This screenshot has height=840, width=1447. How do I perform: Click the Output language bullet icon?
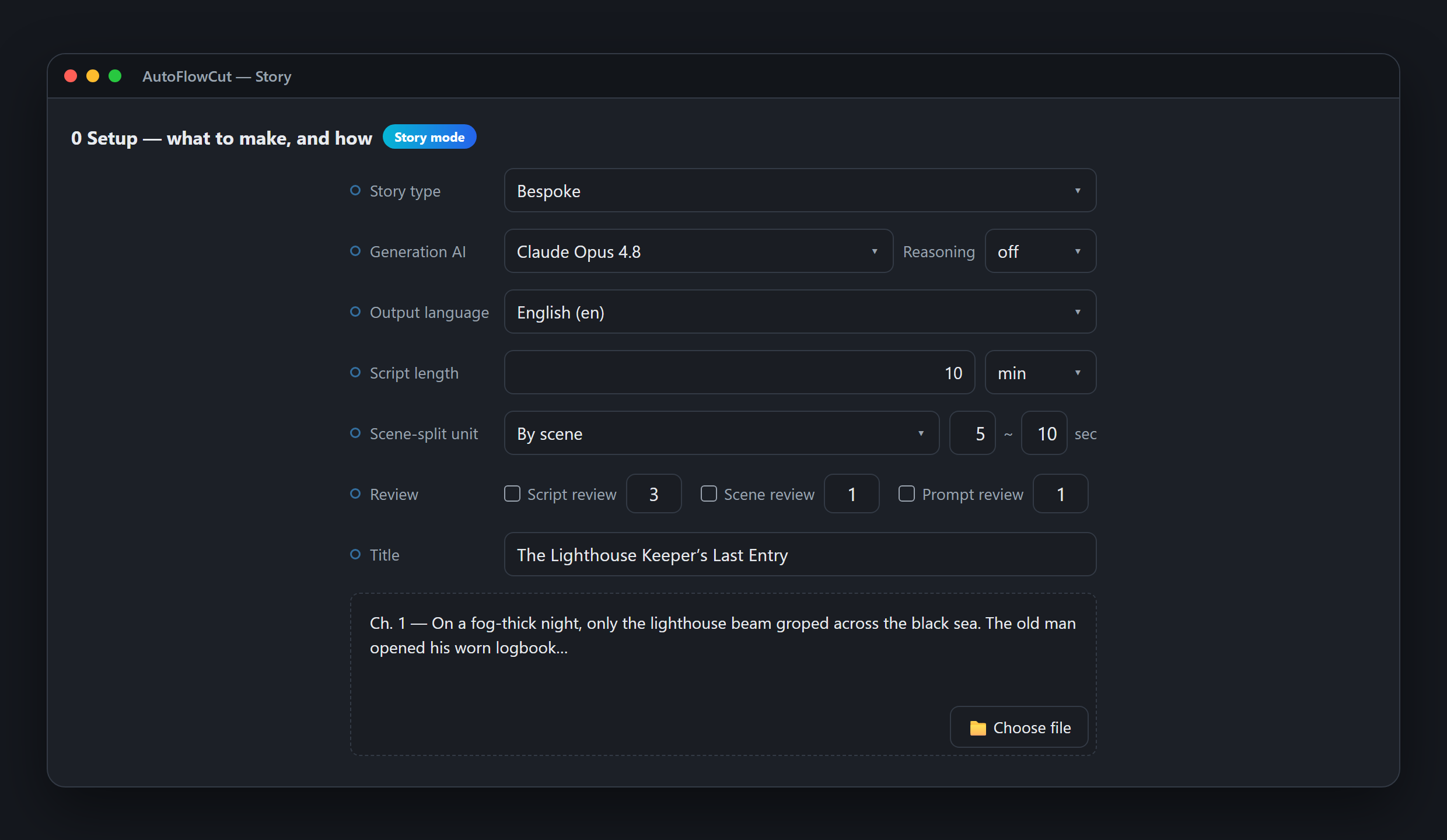[x=355, y=311]
